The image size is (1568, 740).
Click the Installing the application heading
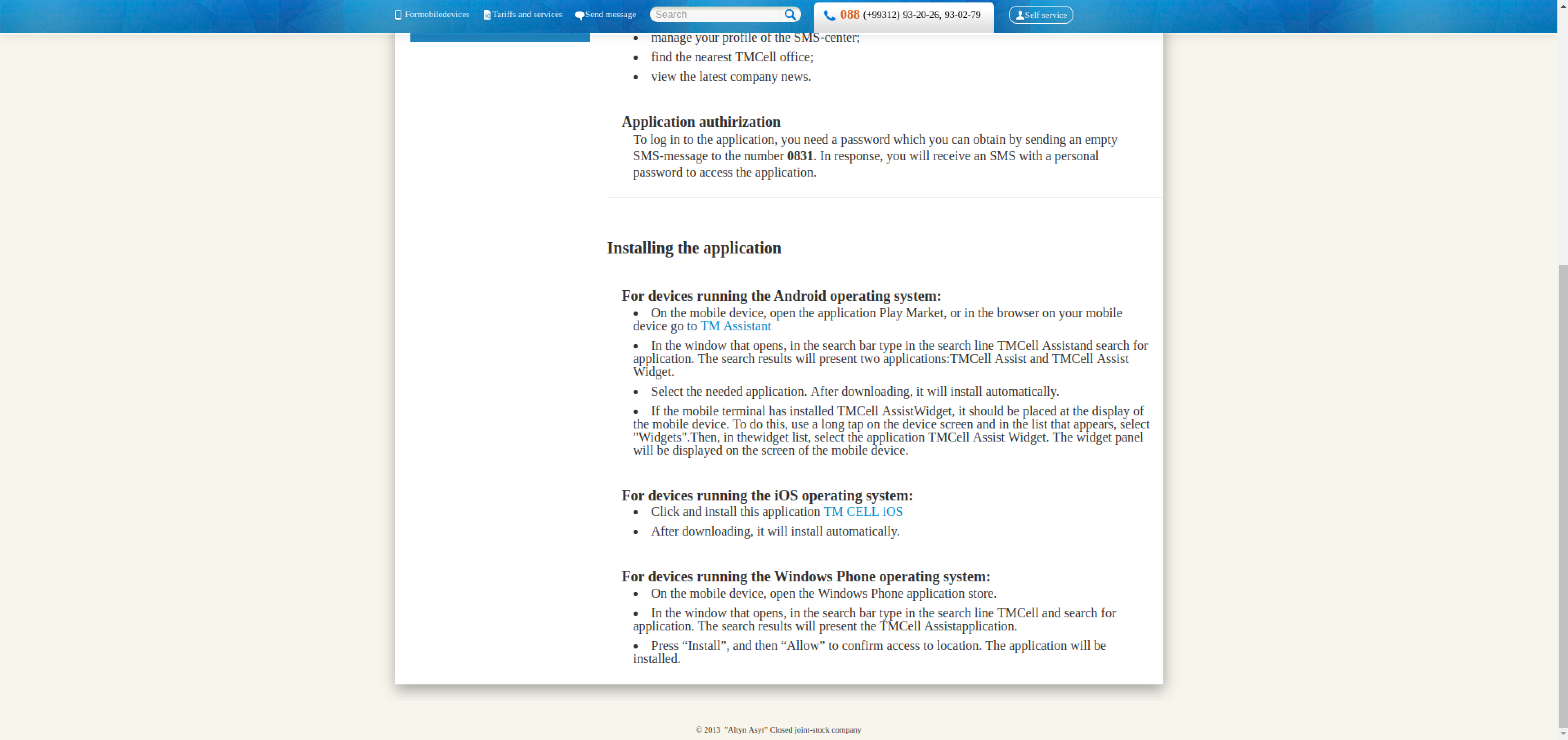pyautogui.click(x=693, y=249)
